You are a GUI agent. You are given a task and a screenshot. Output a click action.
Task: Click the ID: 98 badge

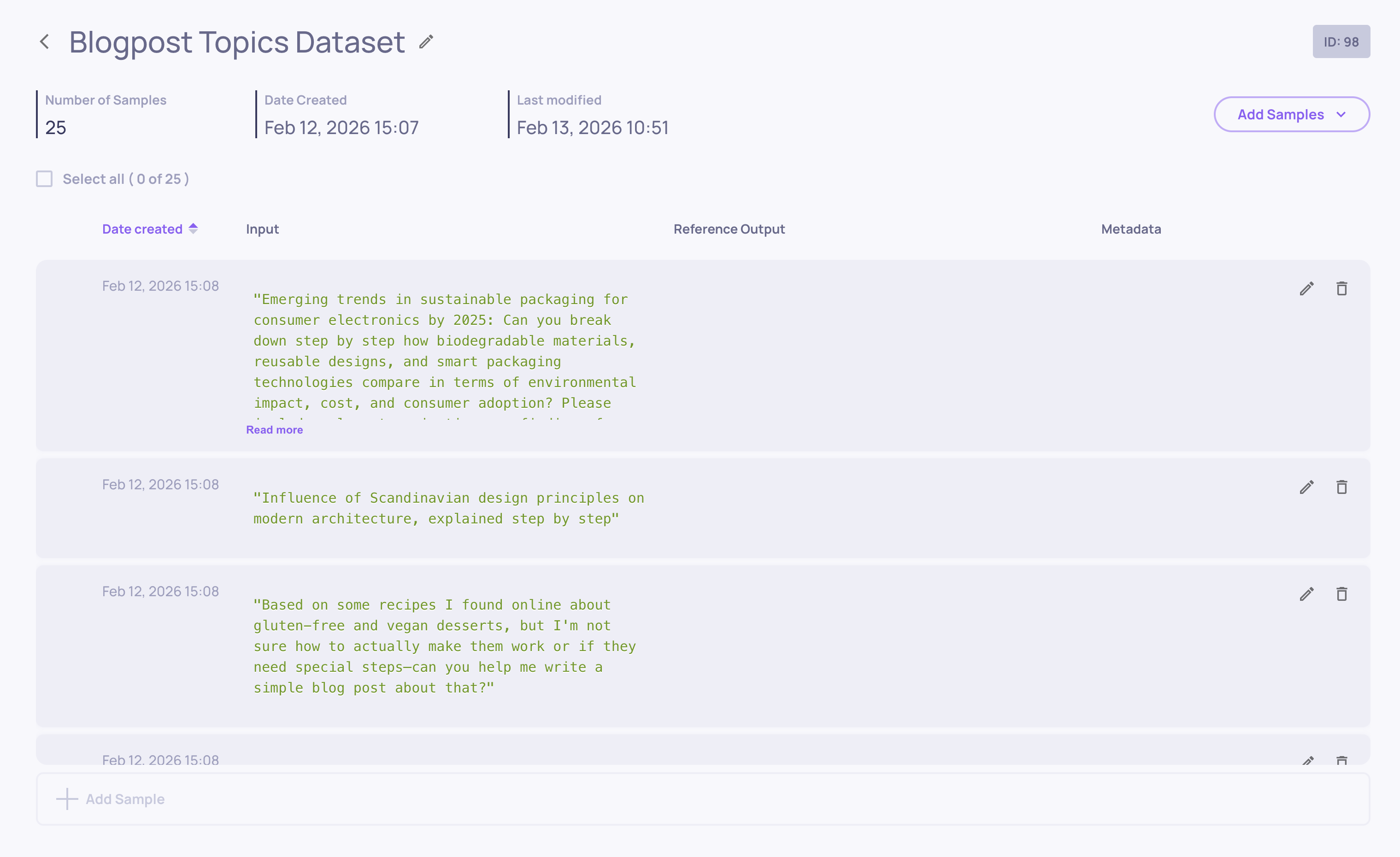pos(1341,41)
